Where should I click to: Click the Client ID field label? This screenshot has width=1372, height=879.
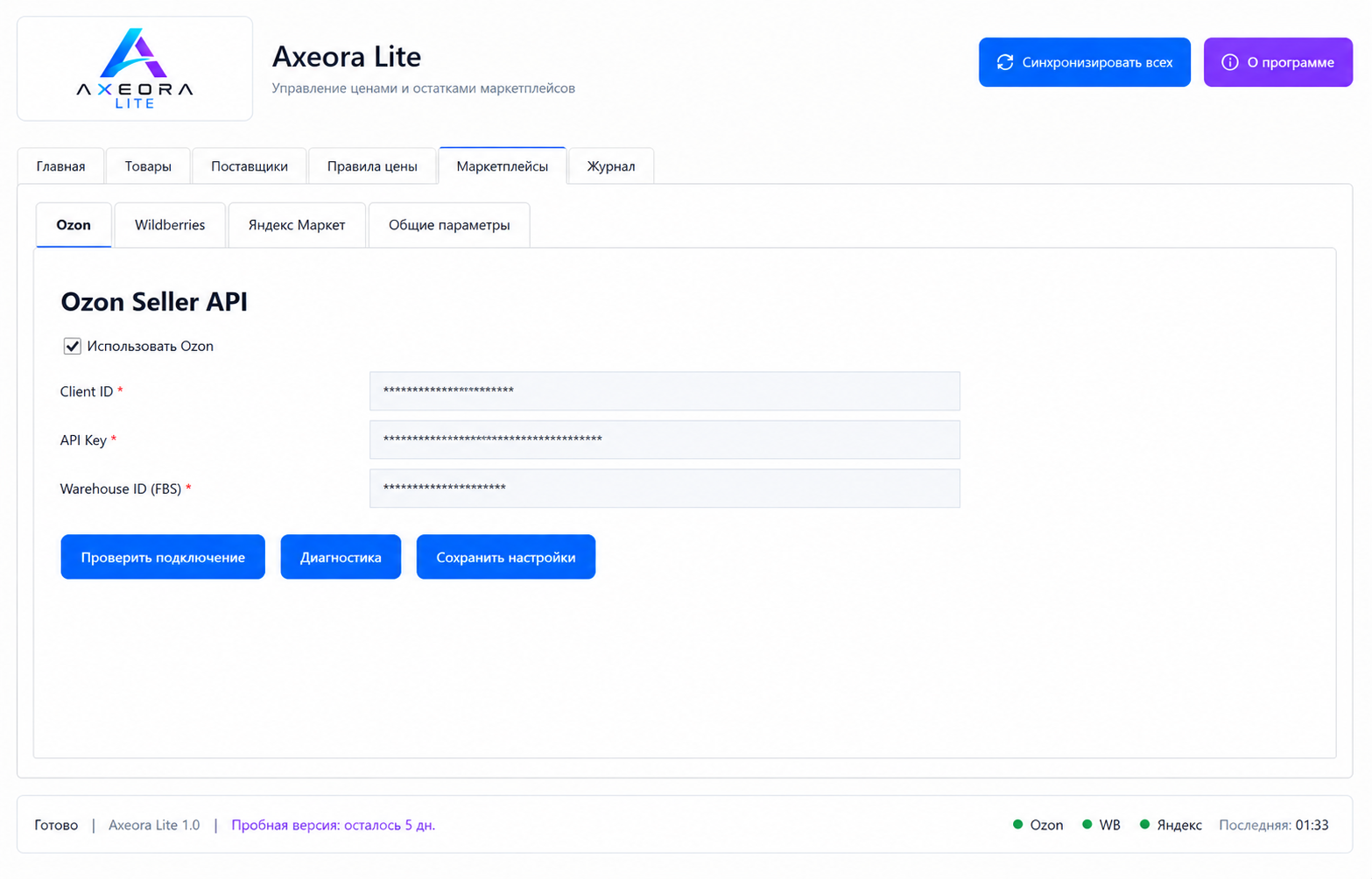pos(87,391)
